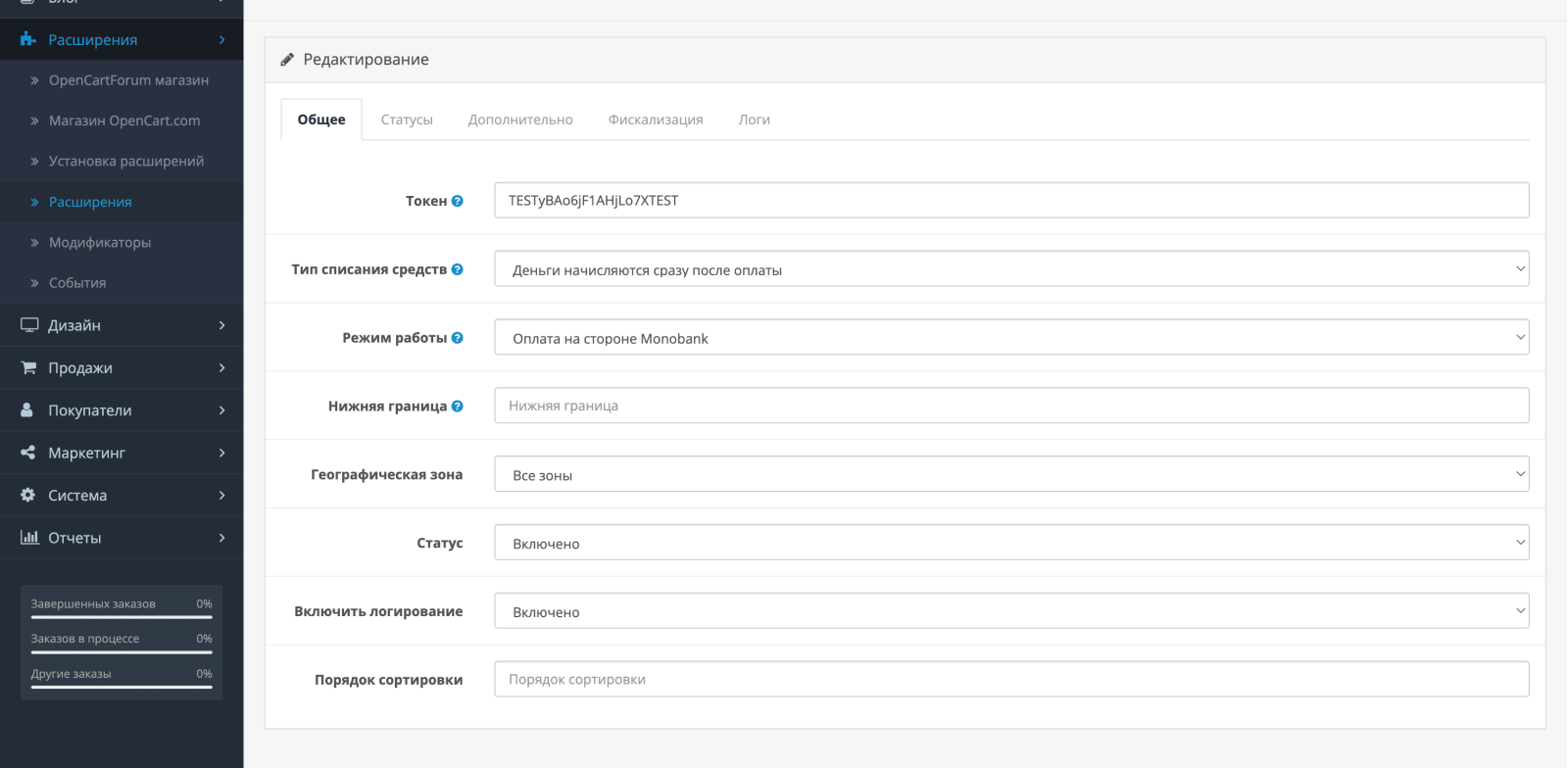Click the help icon beside Тип списания средств

[458, 269]
